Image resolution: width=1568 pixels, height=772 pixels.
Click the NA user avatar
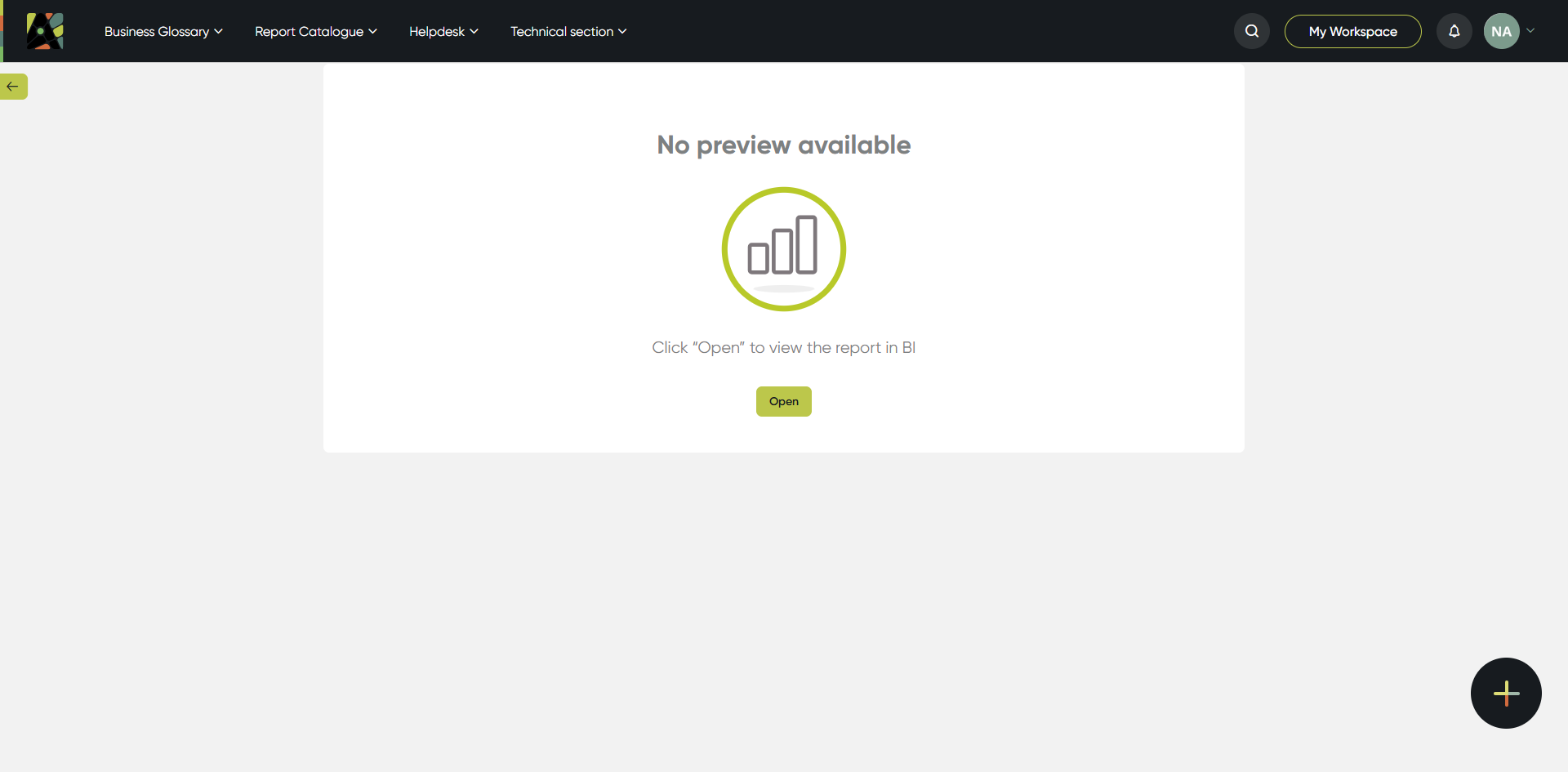pos(1502,31)
